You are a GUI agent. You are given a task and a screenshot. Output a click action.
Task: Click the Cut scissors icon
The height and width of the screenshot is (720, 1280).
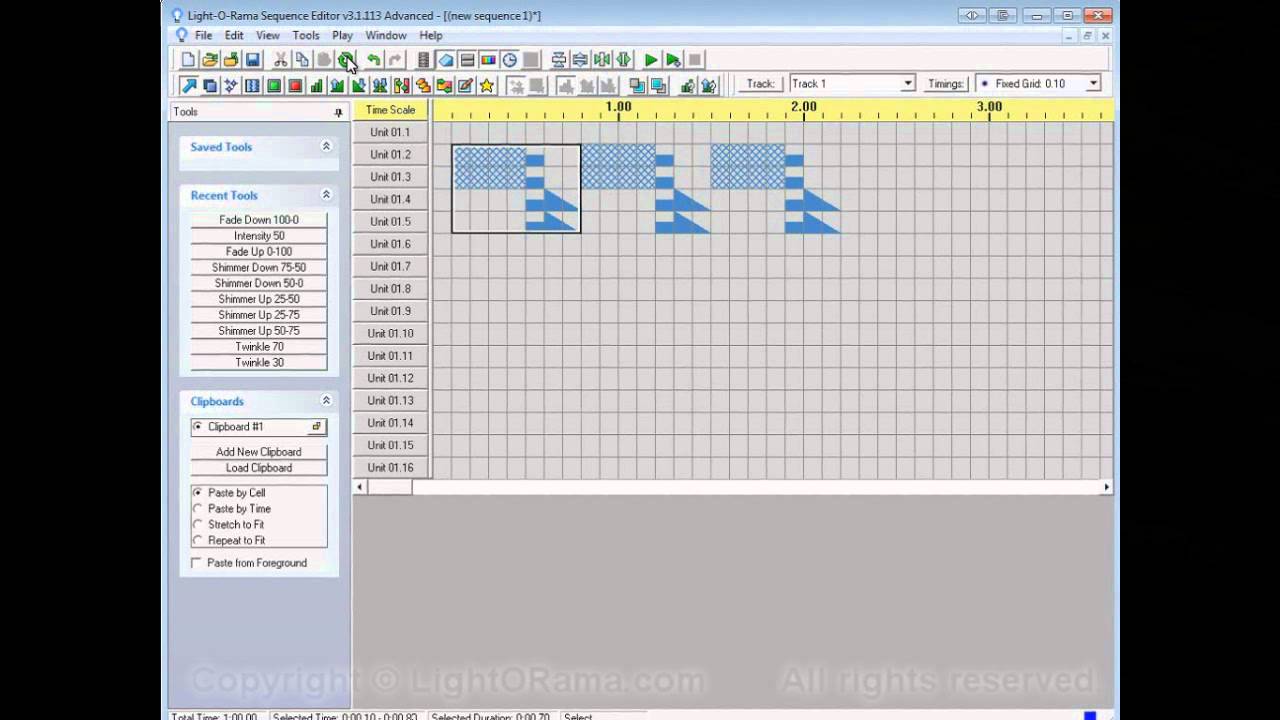pos(281,60)
